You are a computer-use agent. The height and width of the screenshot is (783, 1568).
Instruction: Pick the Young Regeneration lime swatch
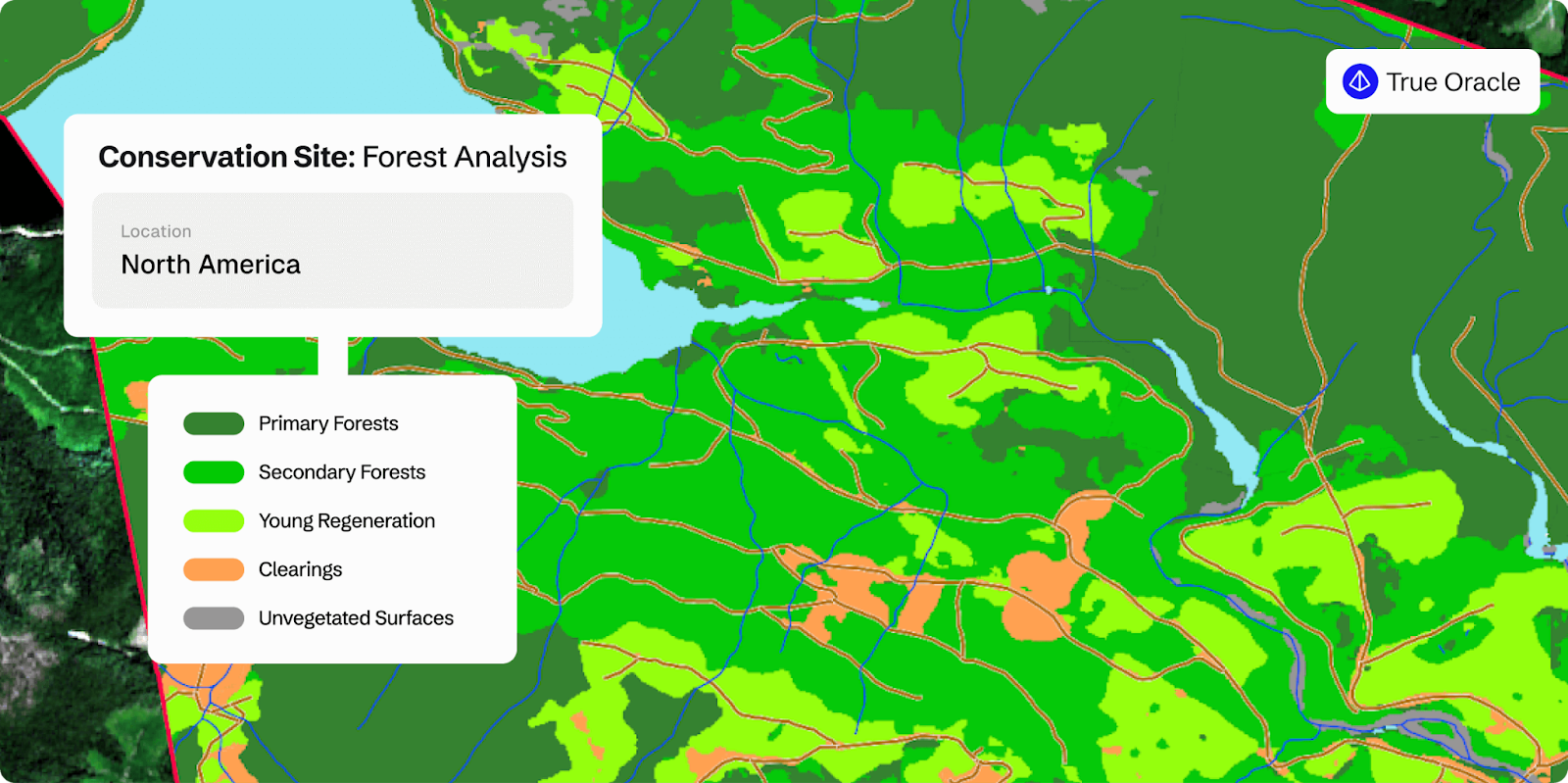point(214,520)
